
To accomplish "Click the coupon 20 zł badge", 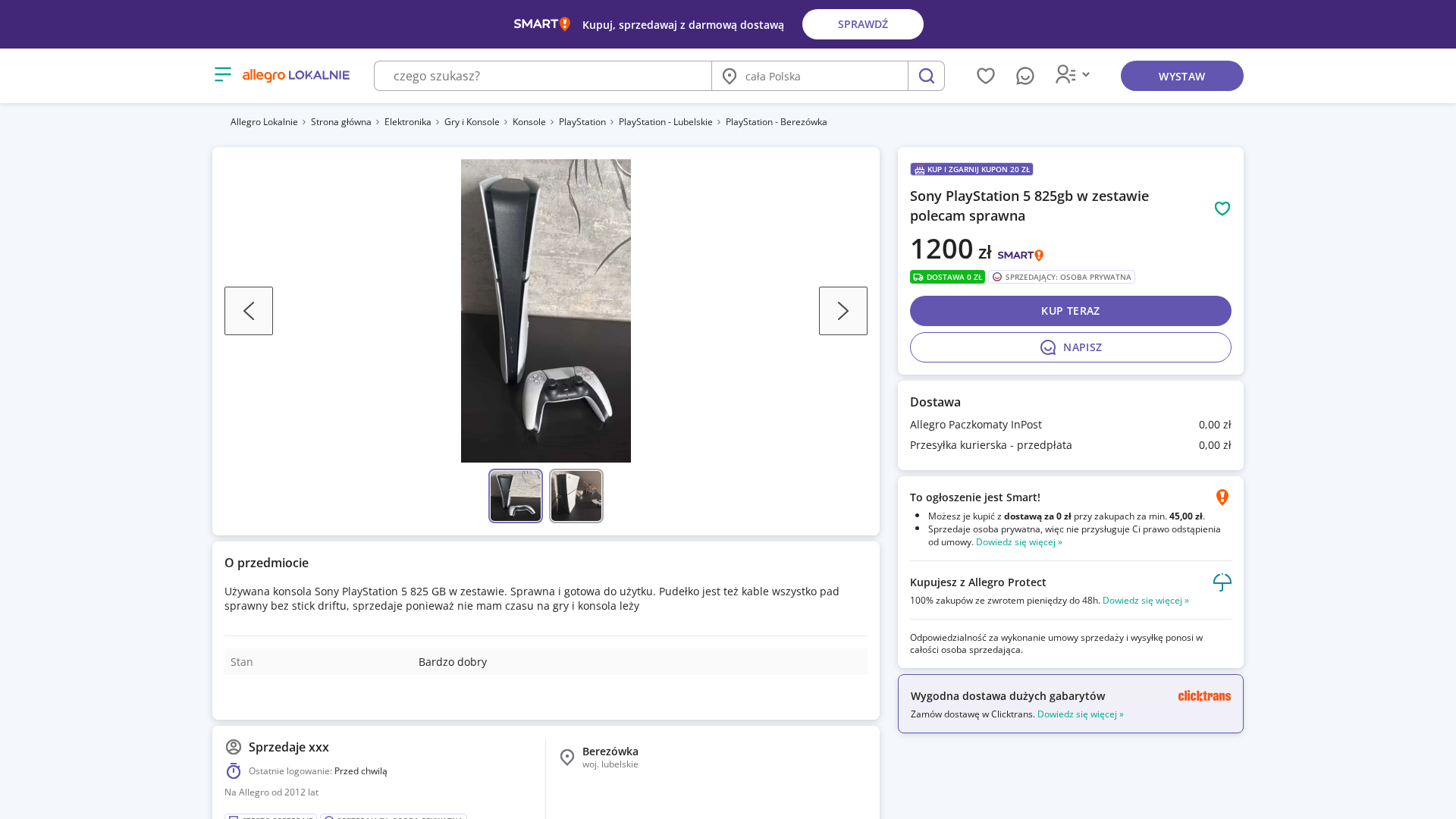I will [971, 169].
